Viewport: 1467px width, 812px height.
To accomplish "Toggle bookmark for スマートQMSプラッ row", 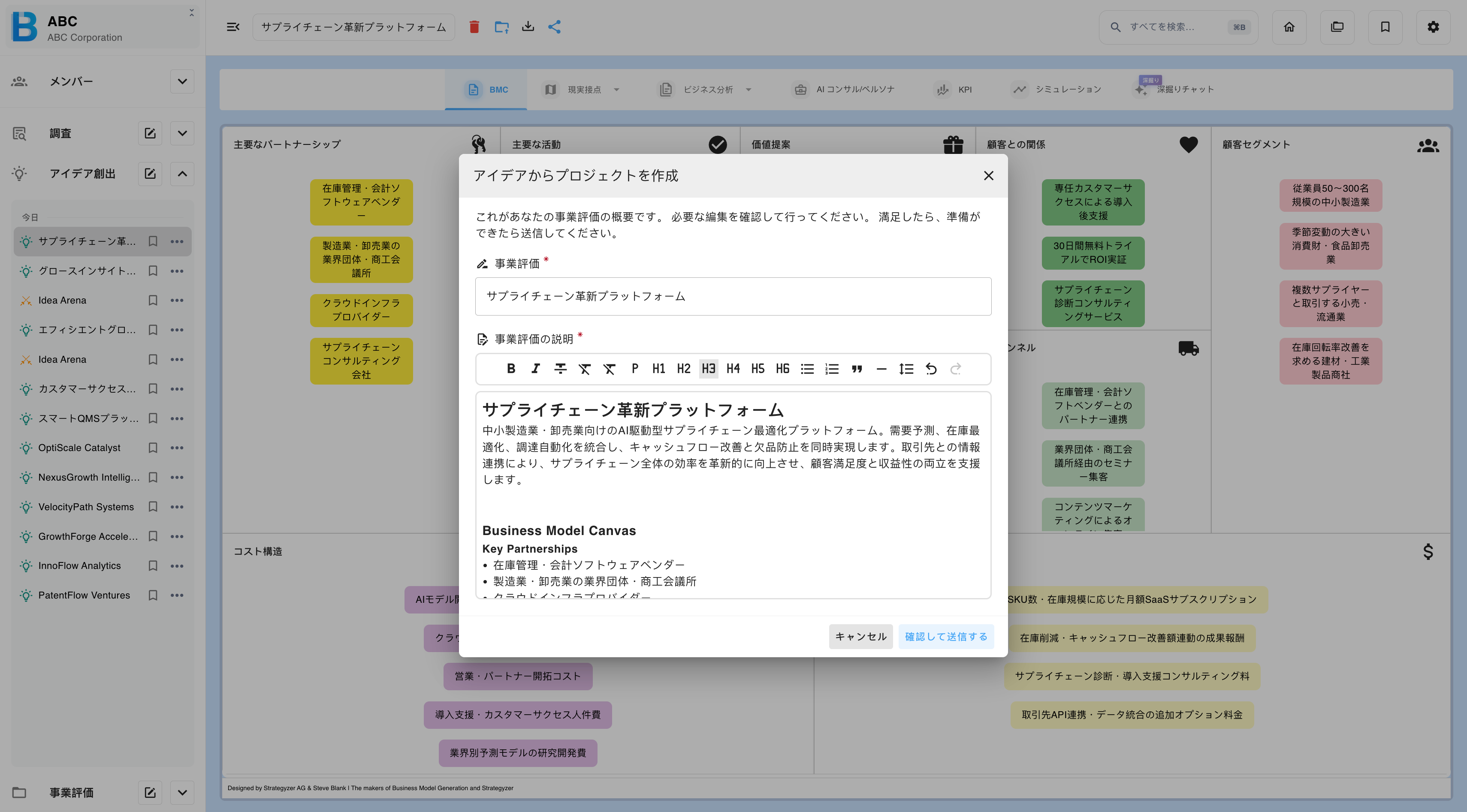I will pos(153,418).
